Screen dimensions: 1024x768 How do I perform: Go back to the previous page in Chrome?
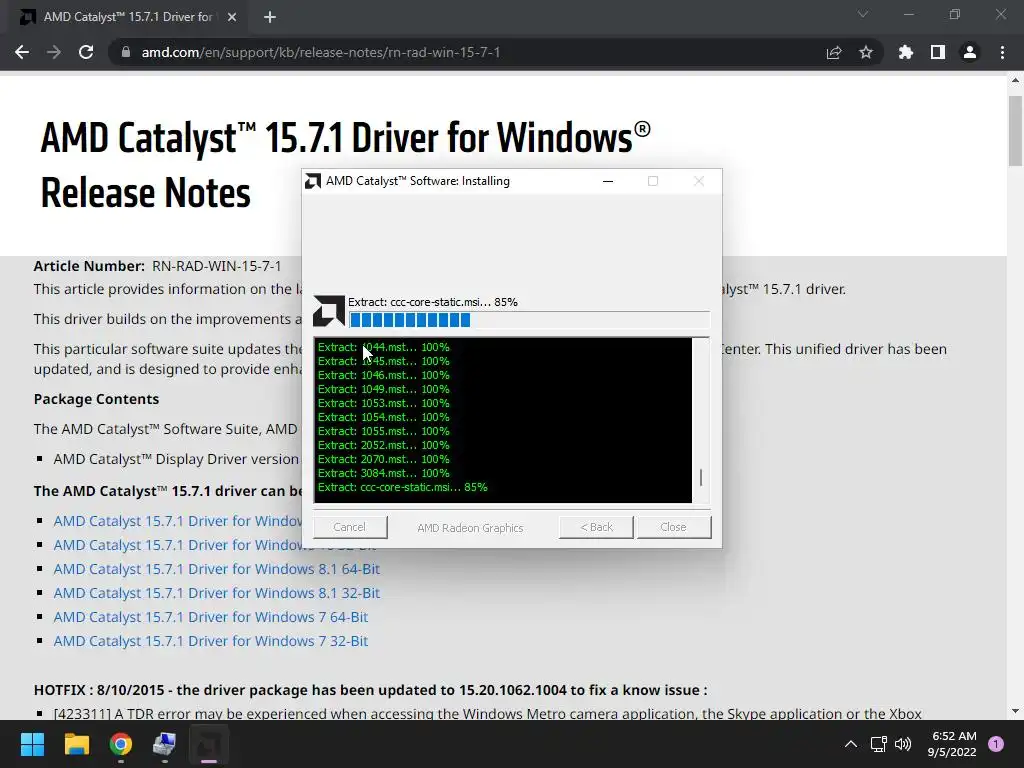tap(22, 52)
